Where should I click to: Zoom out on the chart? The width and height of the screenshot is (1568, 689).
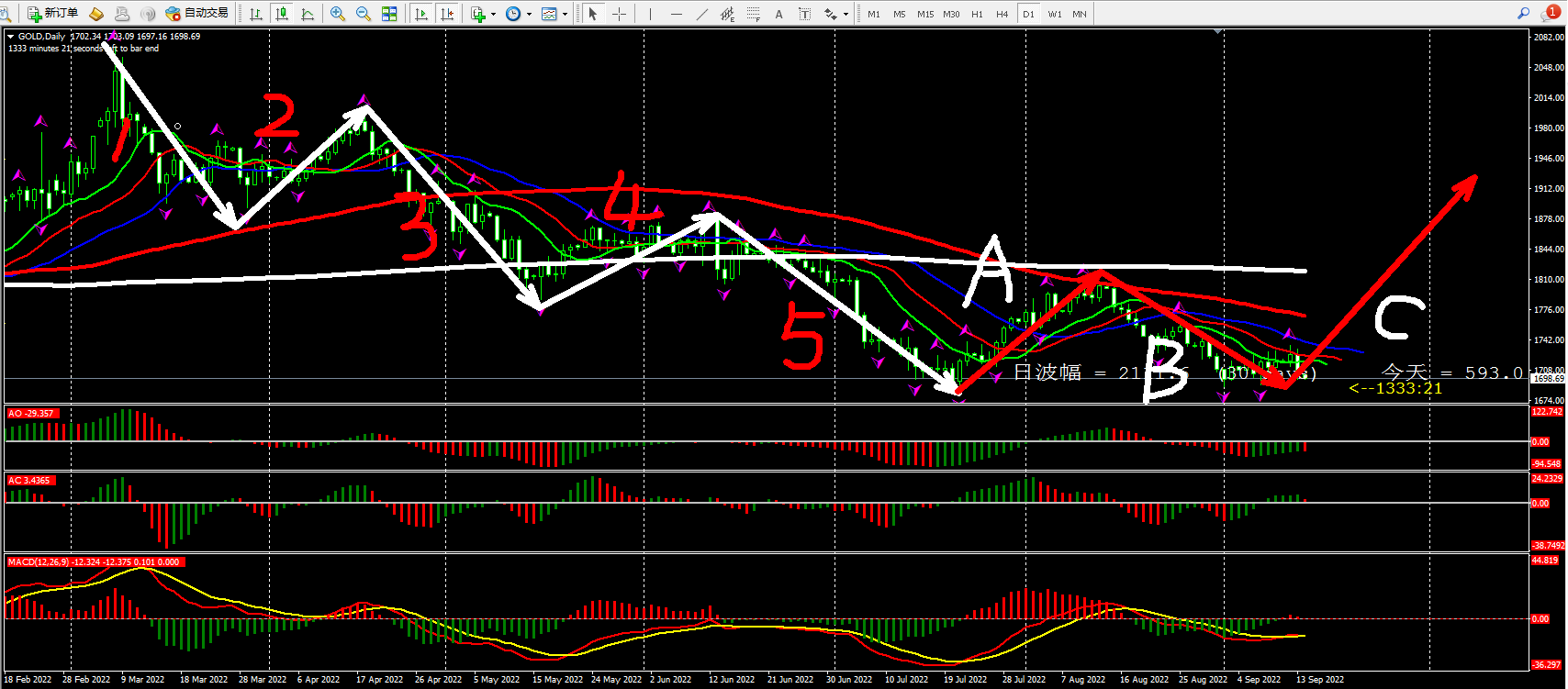(364, 14)
